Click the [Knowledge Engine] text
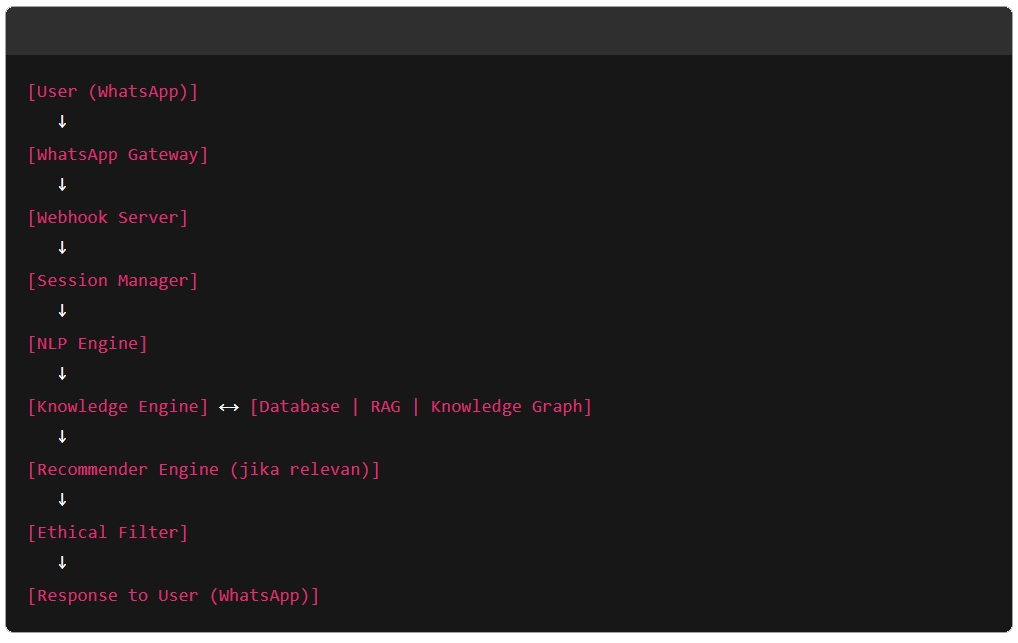This screenshot has width=1018, height=643. [118, 407]
